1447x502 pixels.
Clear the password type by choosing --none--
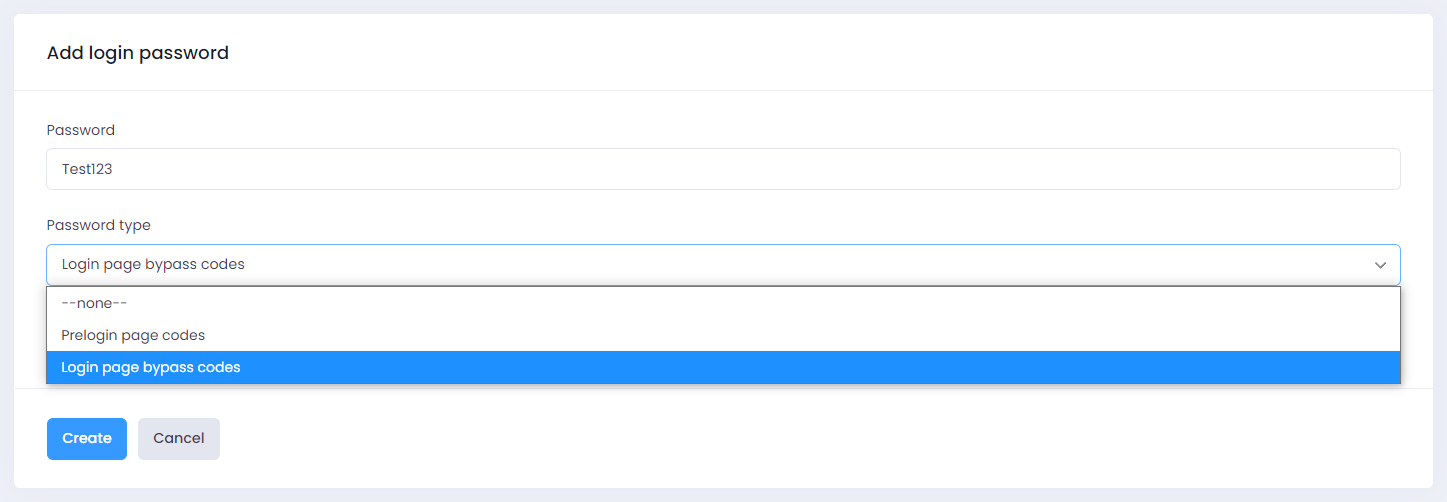[x=94, y=303]
